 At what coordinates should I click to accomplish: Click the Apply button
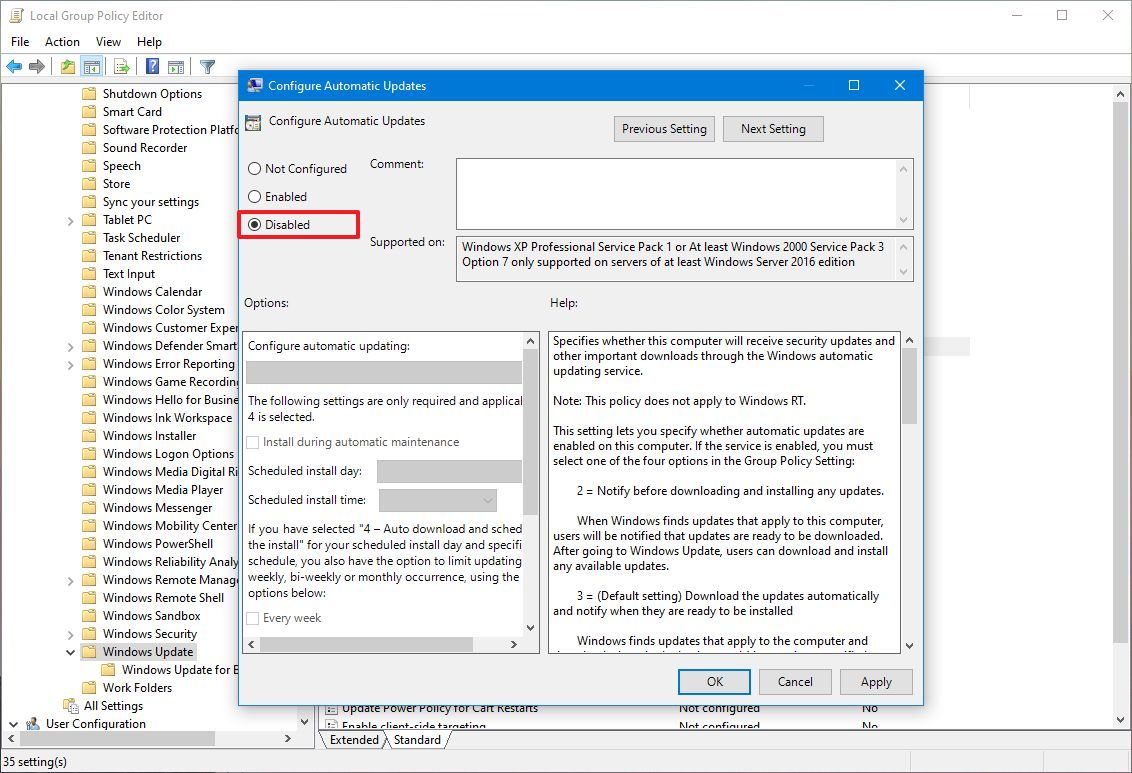pyautogui.click(x=876, y=681)
